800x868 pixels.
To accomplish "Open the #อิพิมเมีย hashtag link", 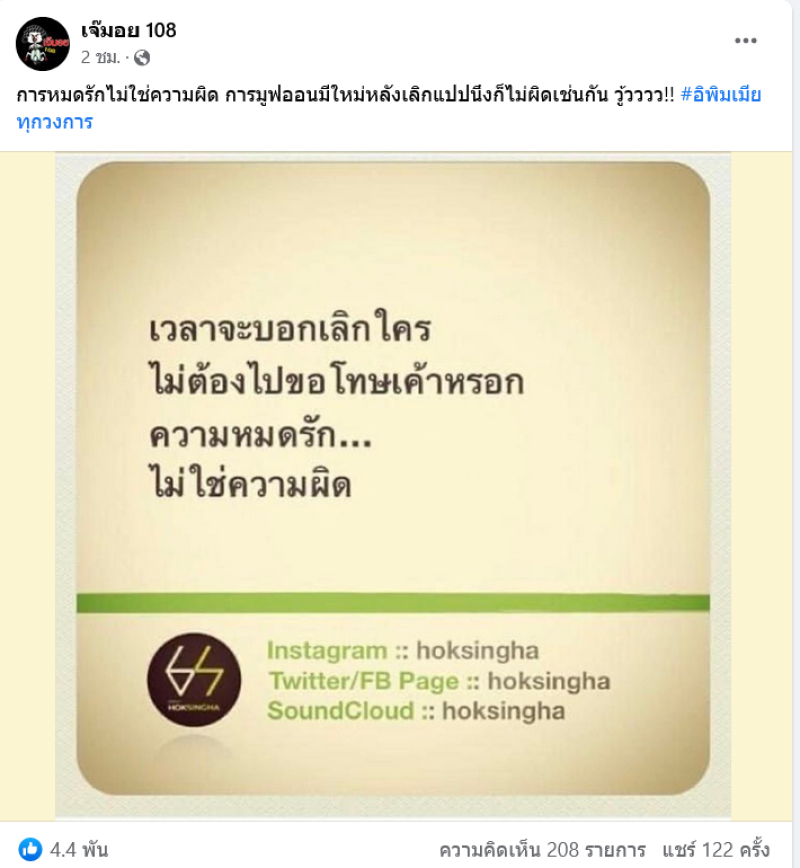I will point(721,95).
